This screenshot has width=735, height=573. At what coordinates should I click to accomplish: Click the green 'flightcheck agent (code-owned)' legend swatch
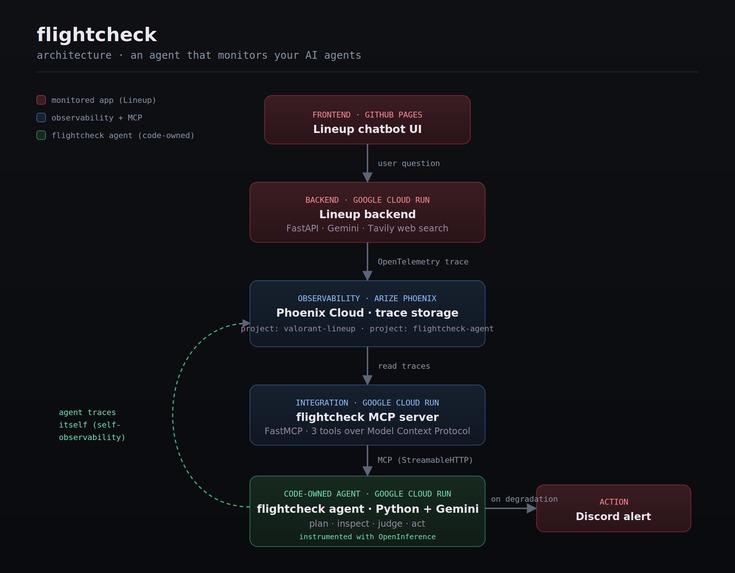[x=41, y=136]
